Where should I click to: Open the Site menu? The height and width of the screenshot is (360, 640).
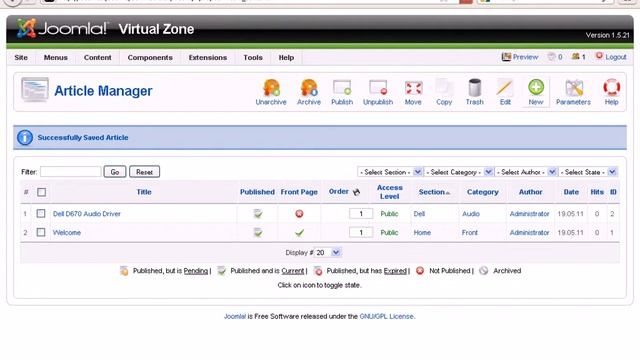tap(21, 58)
